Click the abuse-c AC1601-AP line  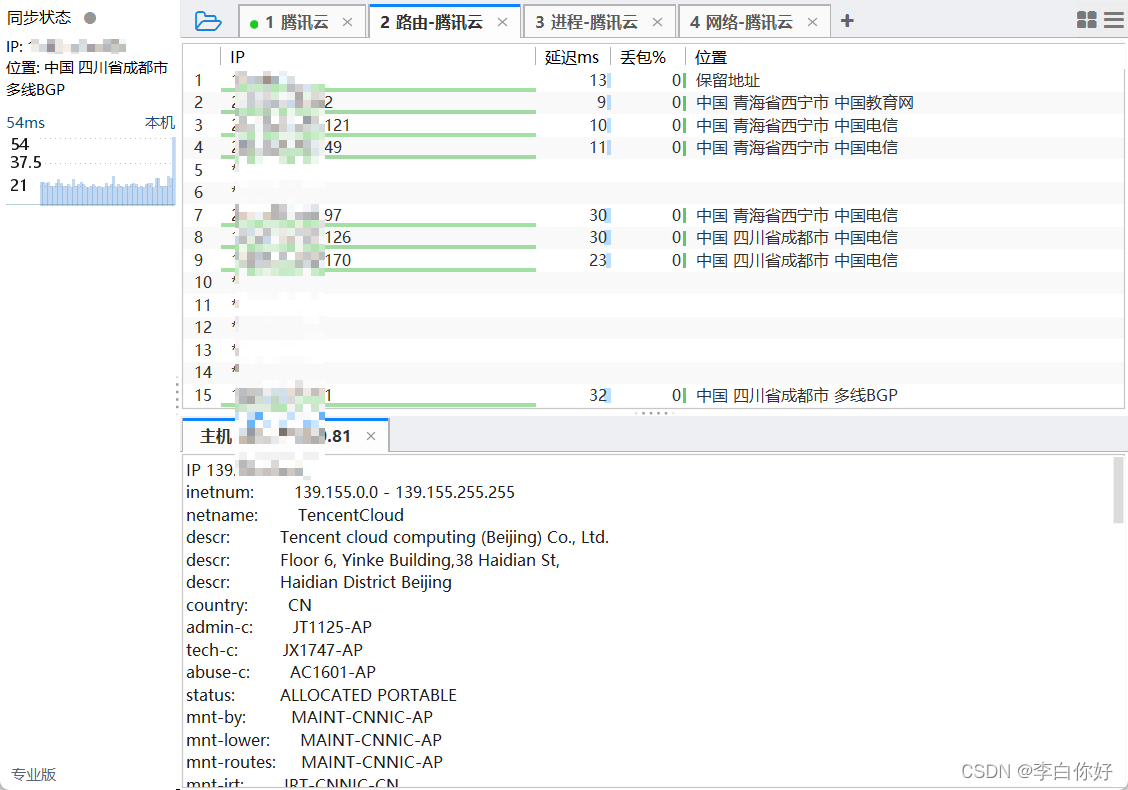tap(281, 672)
